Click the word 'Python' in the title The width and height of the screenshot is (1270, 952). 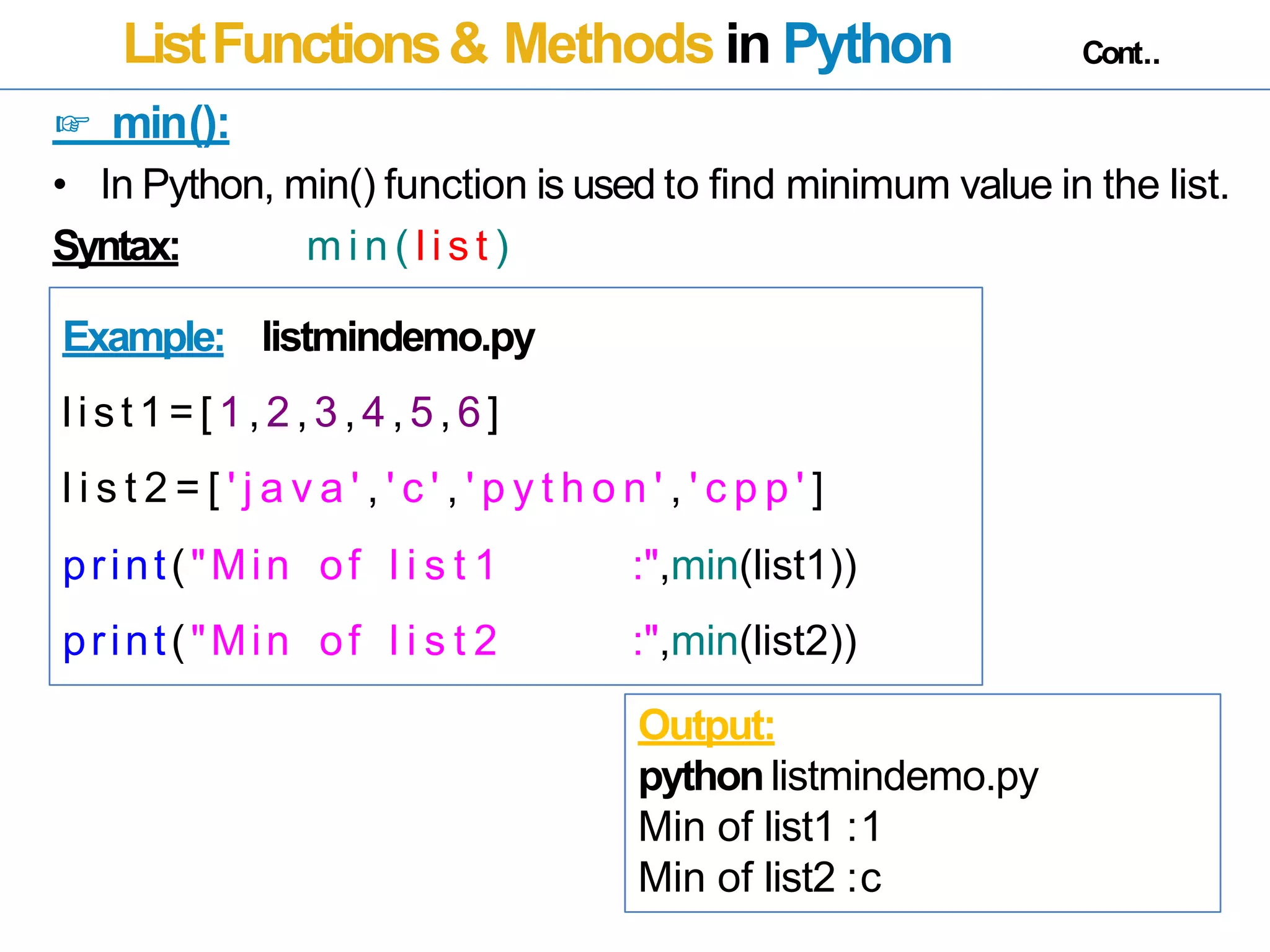tap(867, 45)
